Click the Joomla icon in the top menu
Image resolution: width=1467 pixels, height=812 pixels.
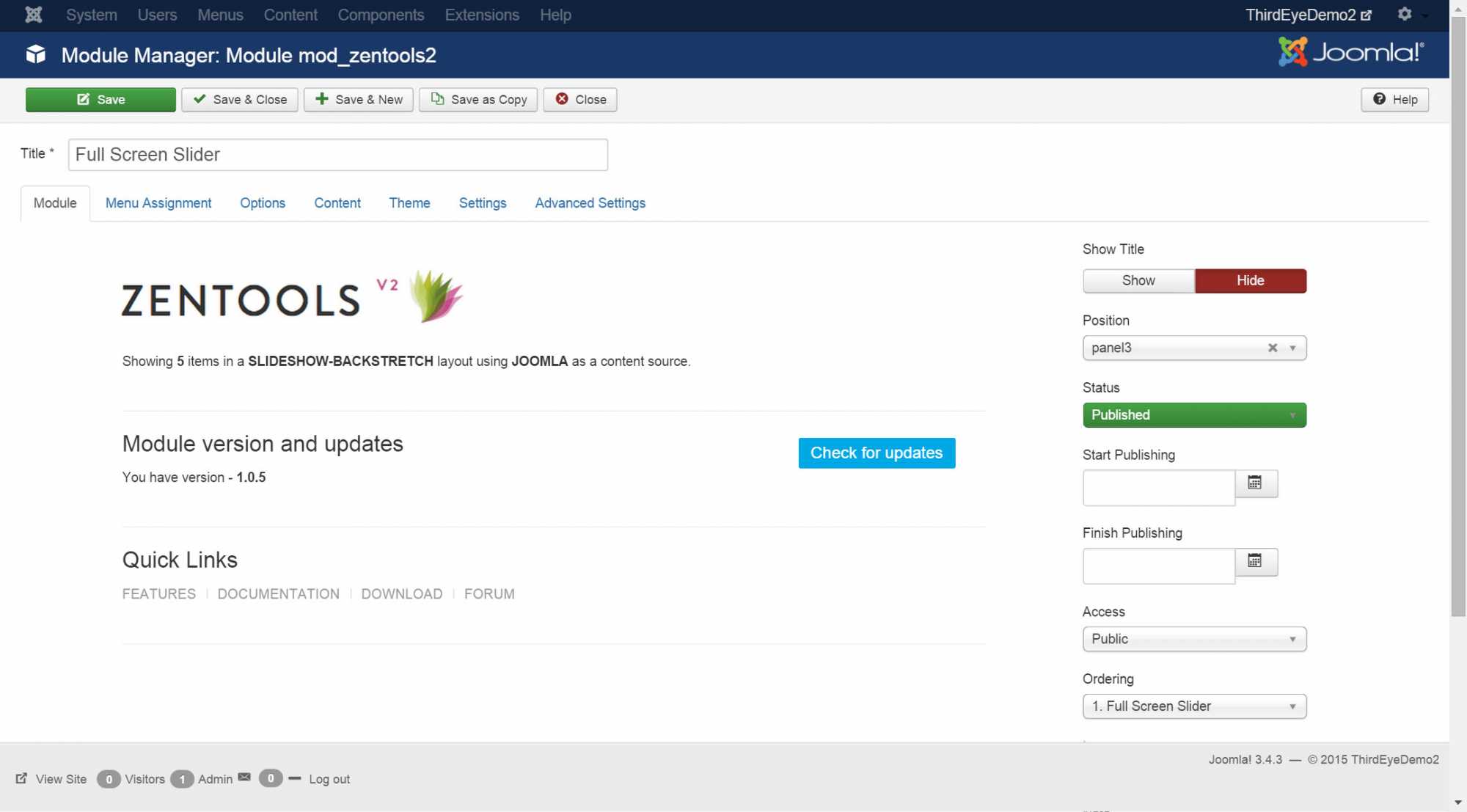(x=34, y=15)
